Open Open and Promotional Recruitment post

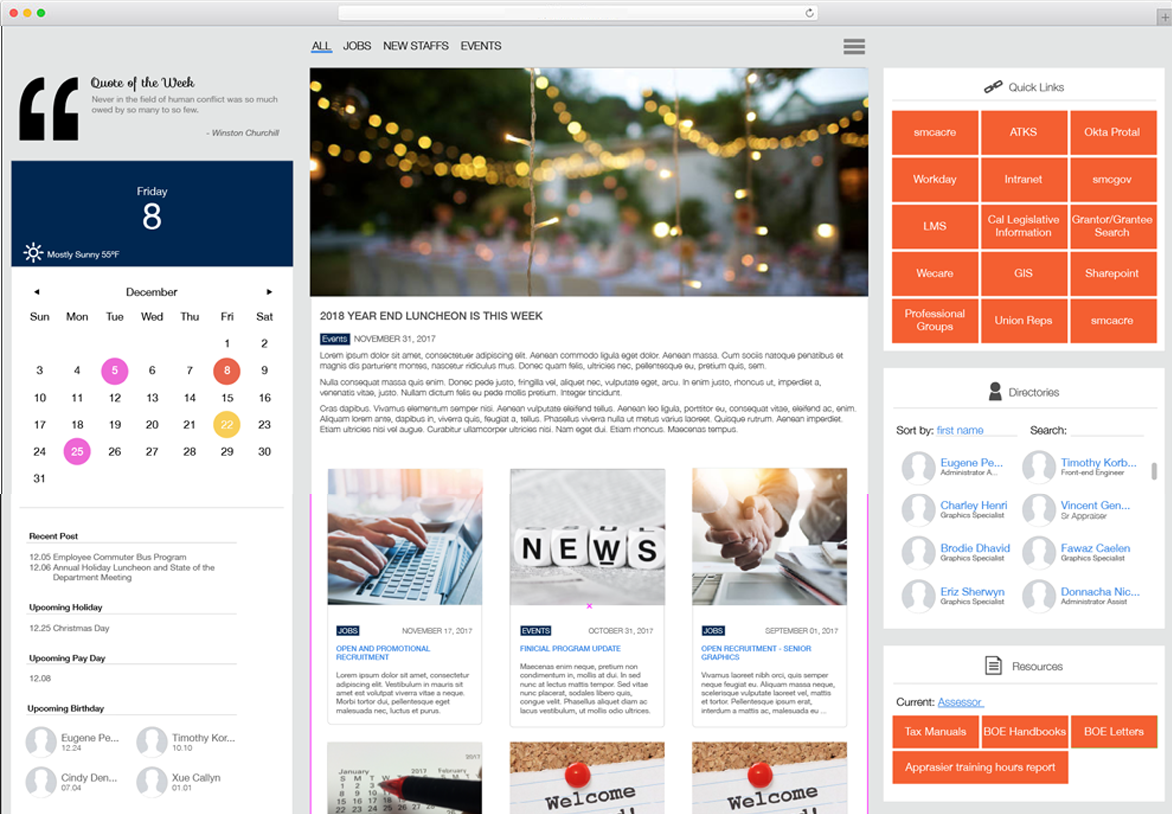[383, 653]
